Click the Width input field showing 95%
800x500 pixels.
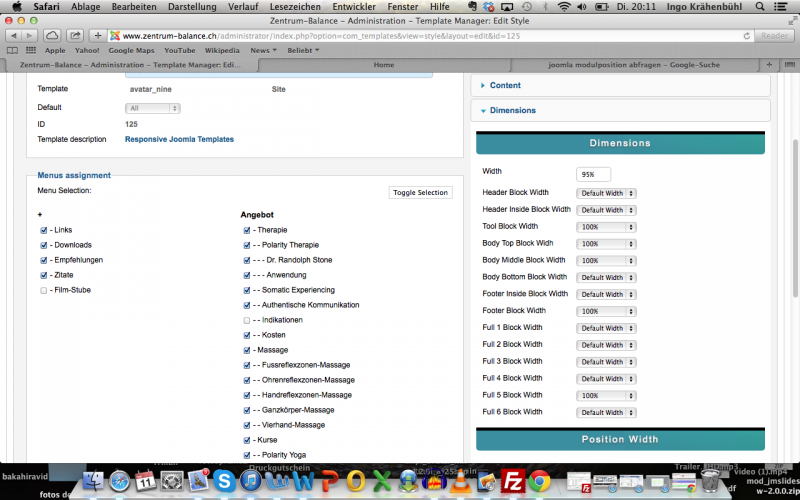[x=593, y=174]
